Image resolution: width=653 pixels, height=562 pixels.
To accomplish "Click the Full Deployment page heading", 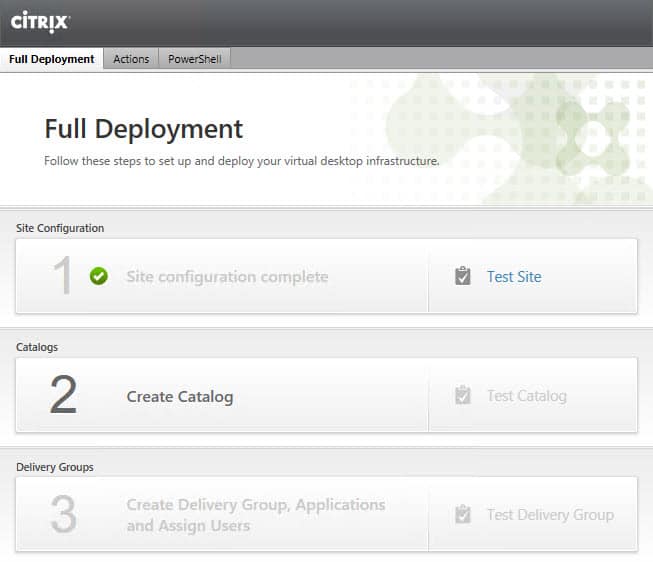I will coord(144,129).
